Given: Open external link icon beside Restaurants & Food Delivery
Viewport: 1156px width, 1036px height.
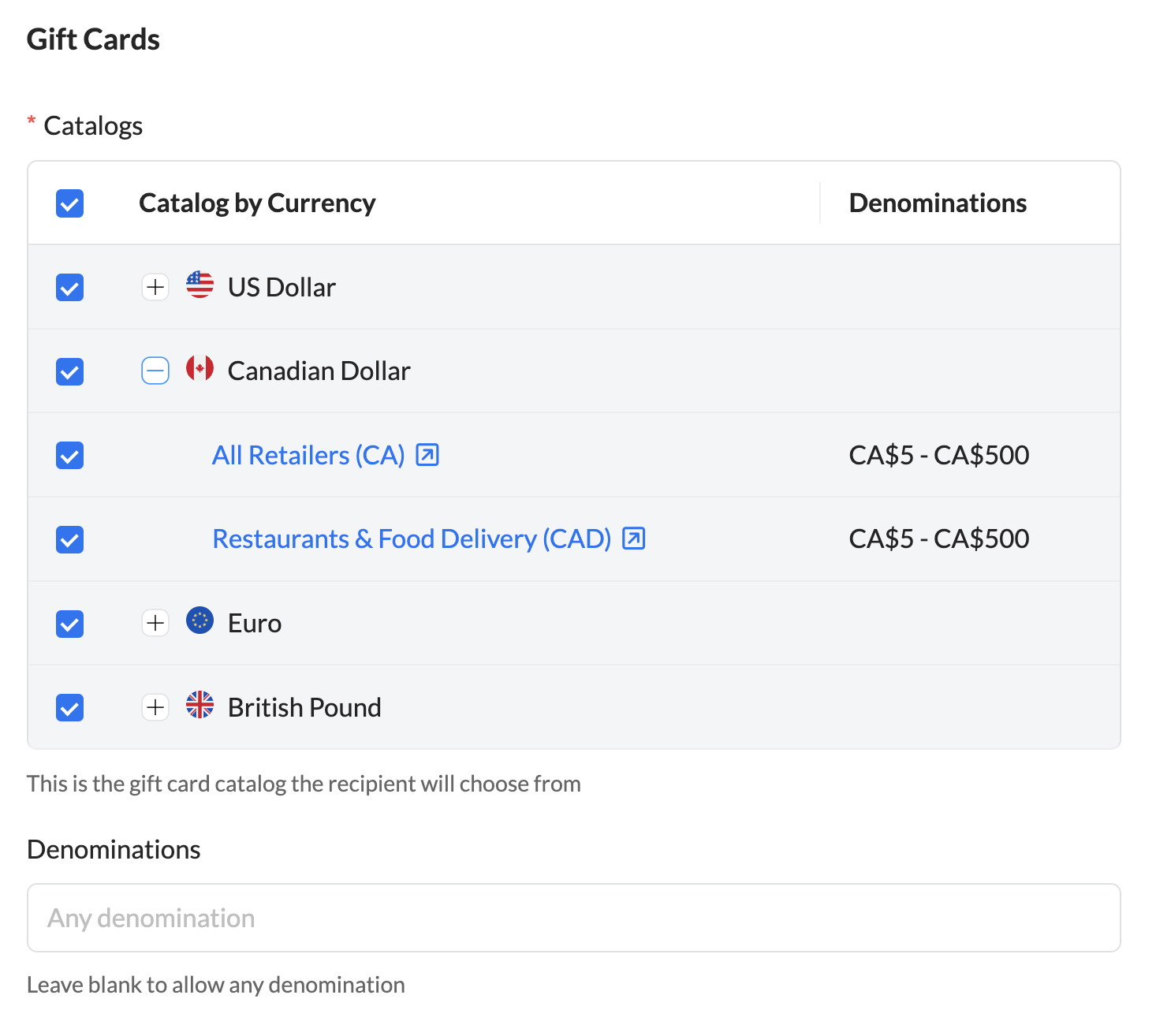Looking at the screenshot, I should [634, 538].
